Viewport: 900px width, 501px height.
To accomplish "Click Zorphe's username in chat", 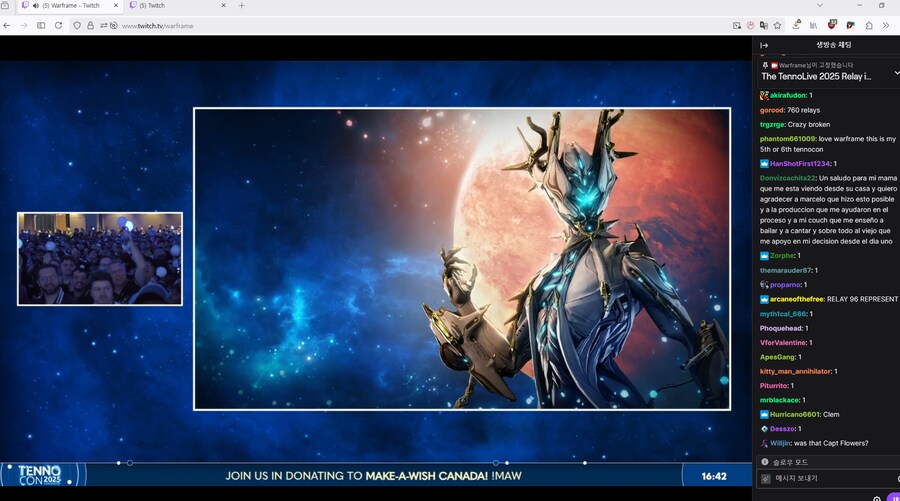I will (782, 256).
